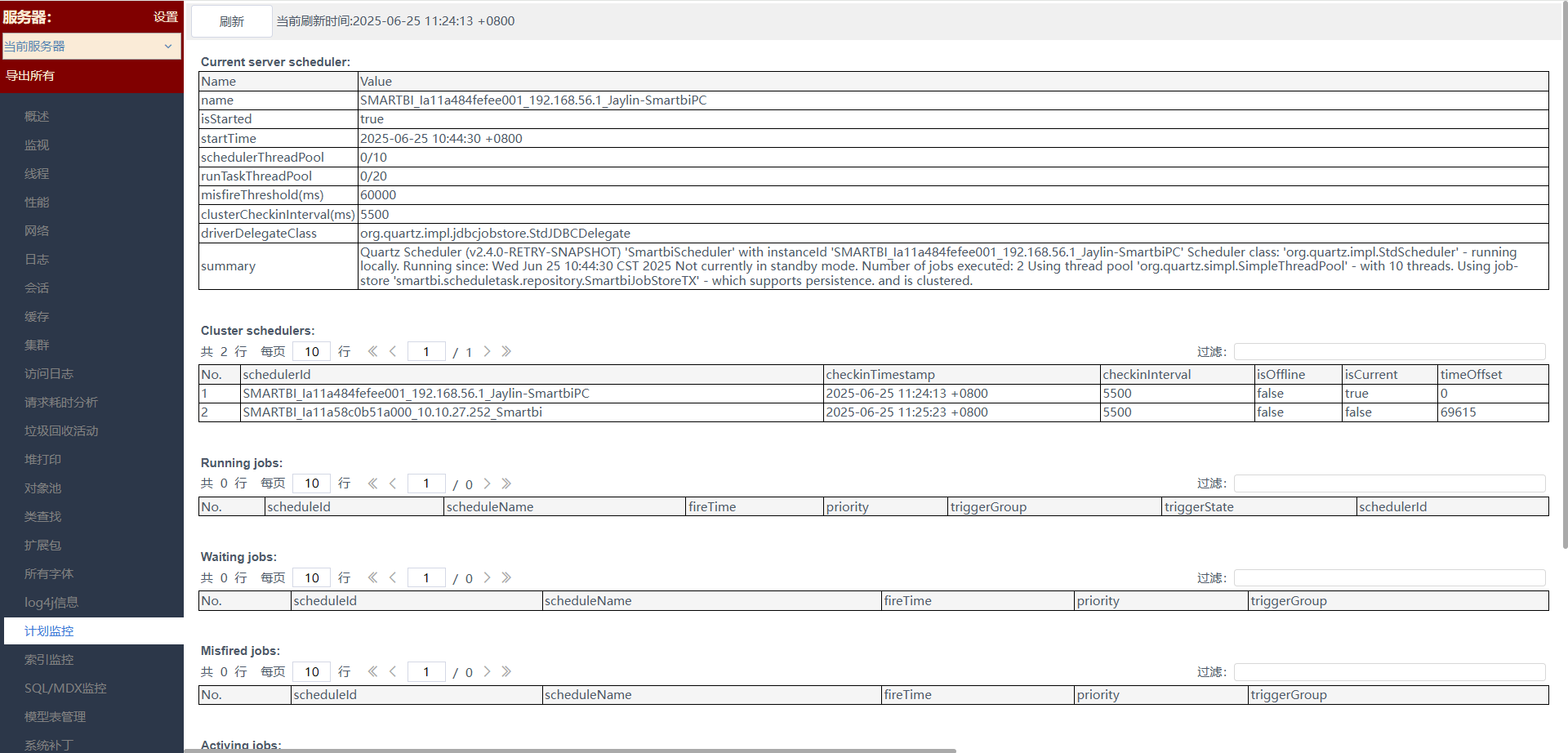Open 线程 in the sidebar

pos(37,174)
